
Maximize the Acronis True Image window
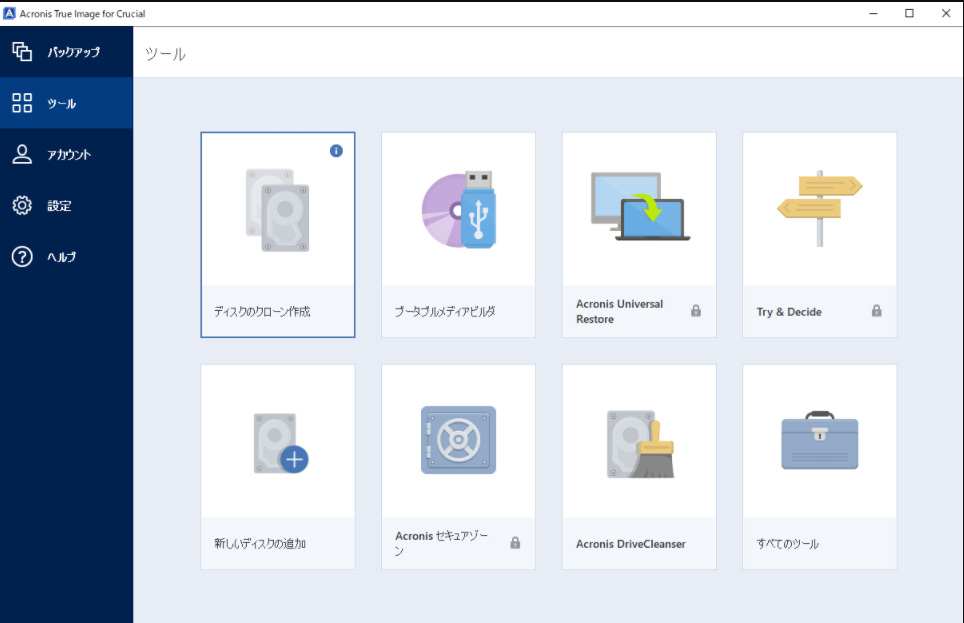909,13
